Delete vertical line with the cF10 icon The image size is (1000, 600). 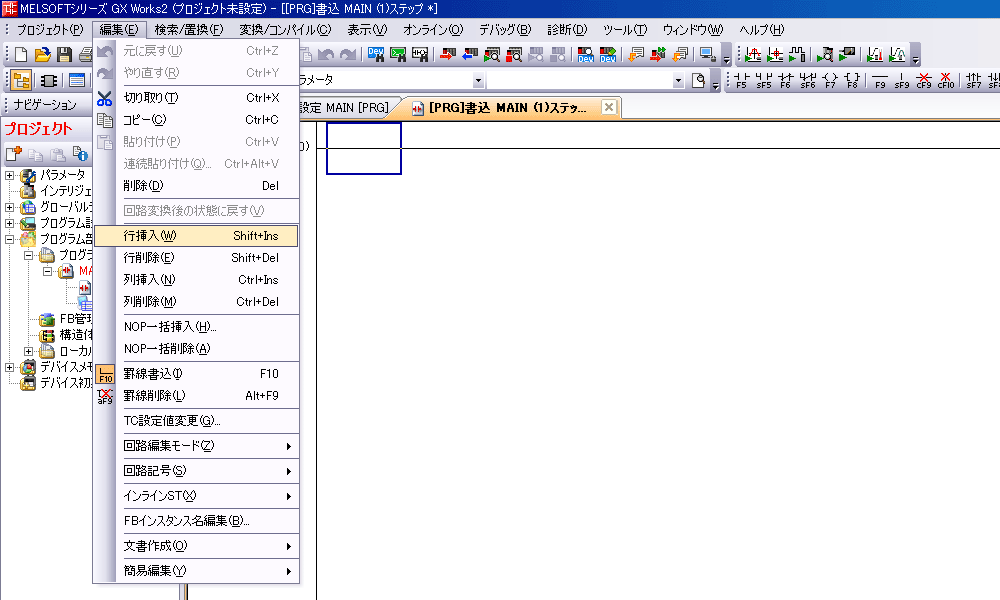pos(946,80)
